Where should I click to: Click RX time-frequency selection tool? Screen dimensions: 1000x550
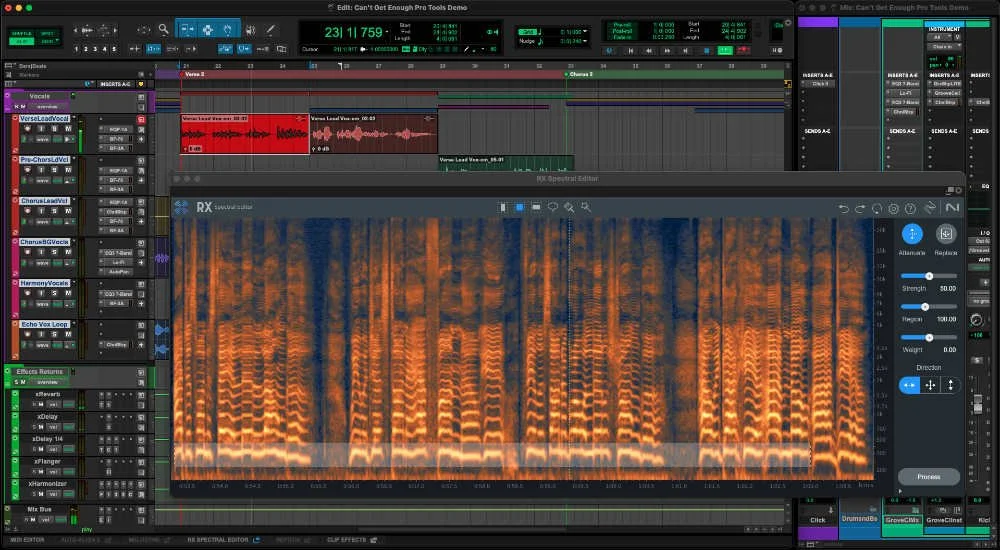tap(519, 207)
